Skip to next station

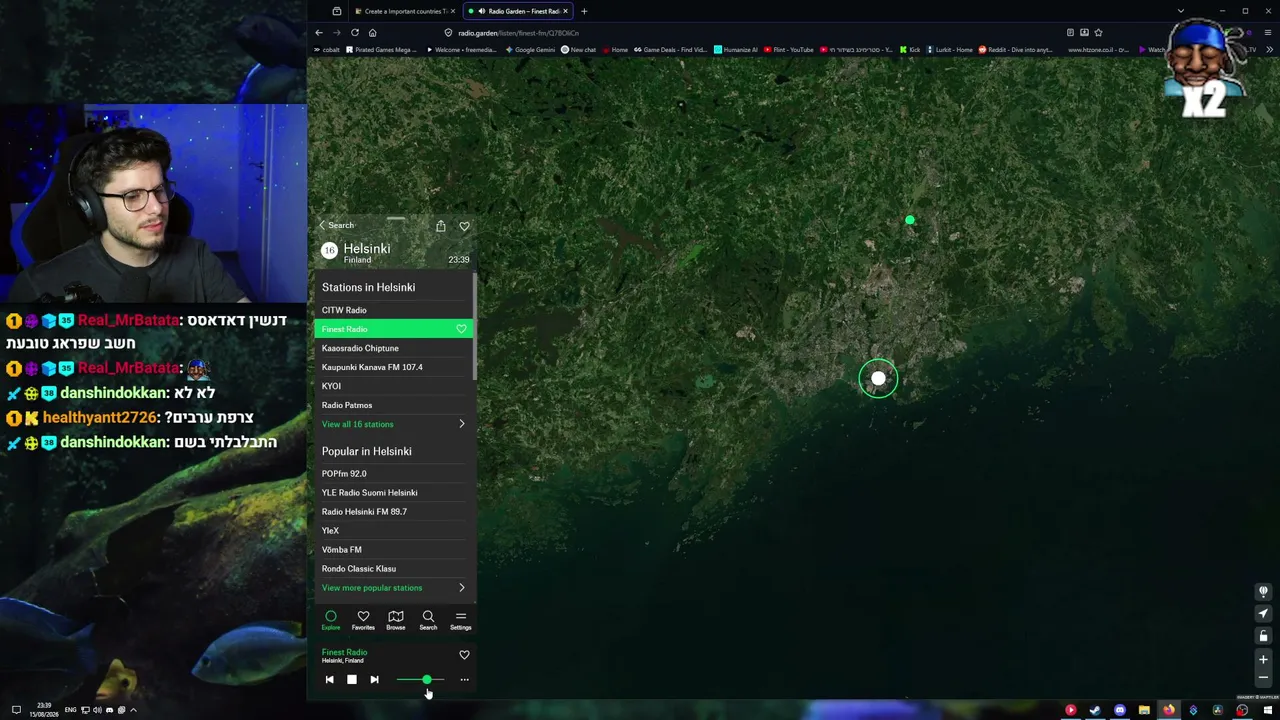(x=374, y=680)
